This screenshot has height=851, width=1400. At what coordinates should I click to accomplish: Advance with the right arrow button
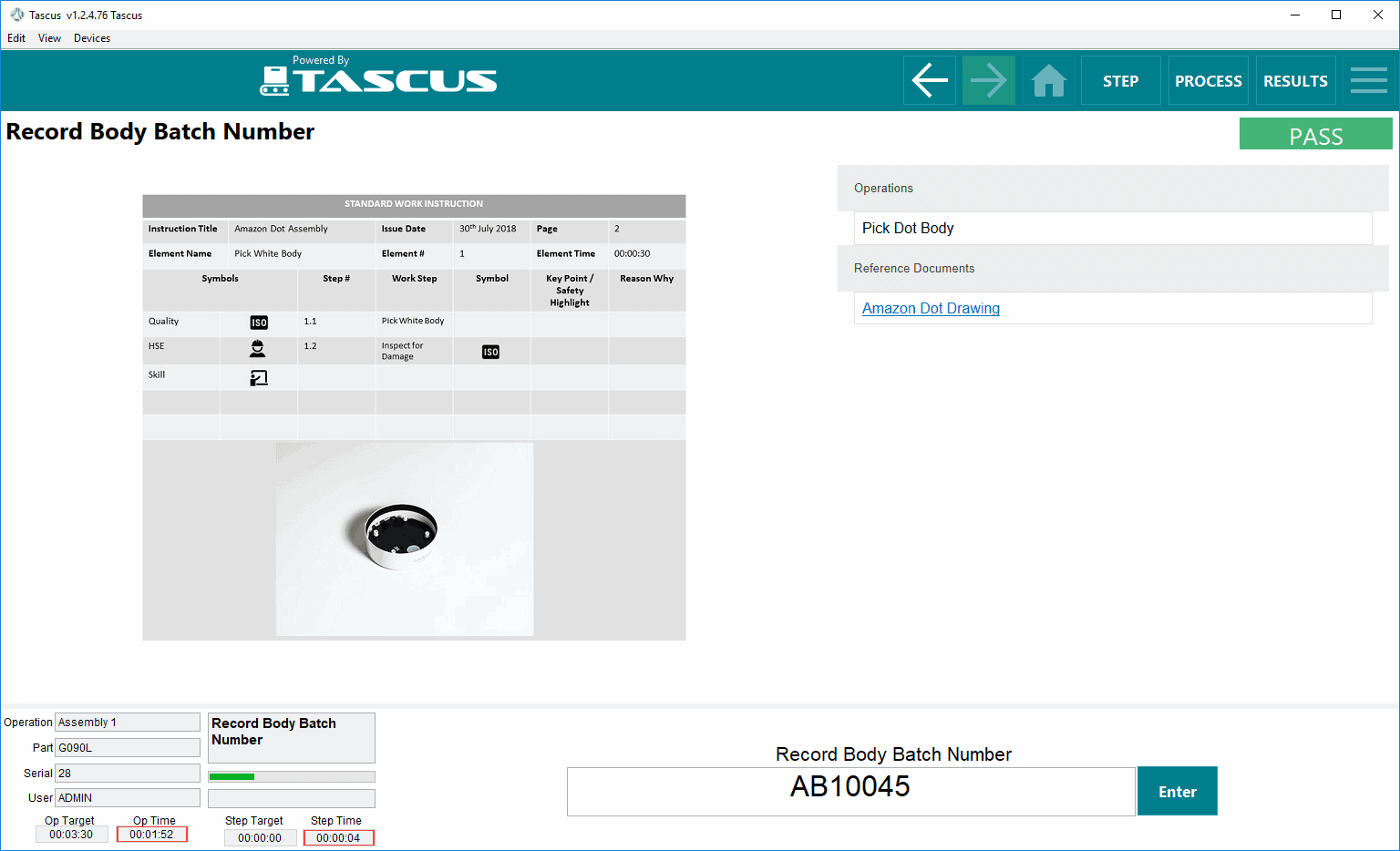click(x=989, y=80)
